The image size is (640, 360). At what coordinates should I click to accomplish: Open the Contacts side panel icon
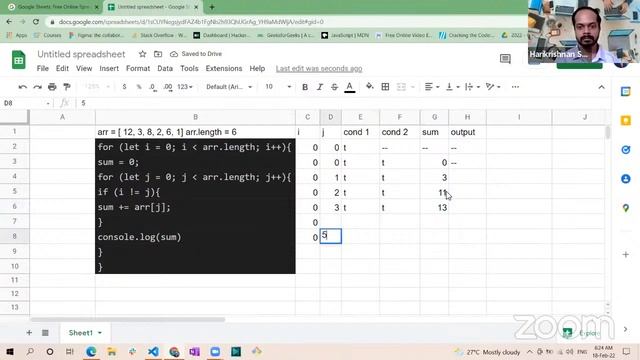(x=625, y=179)
